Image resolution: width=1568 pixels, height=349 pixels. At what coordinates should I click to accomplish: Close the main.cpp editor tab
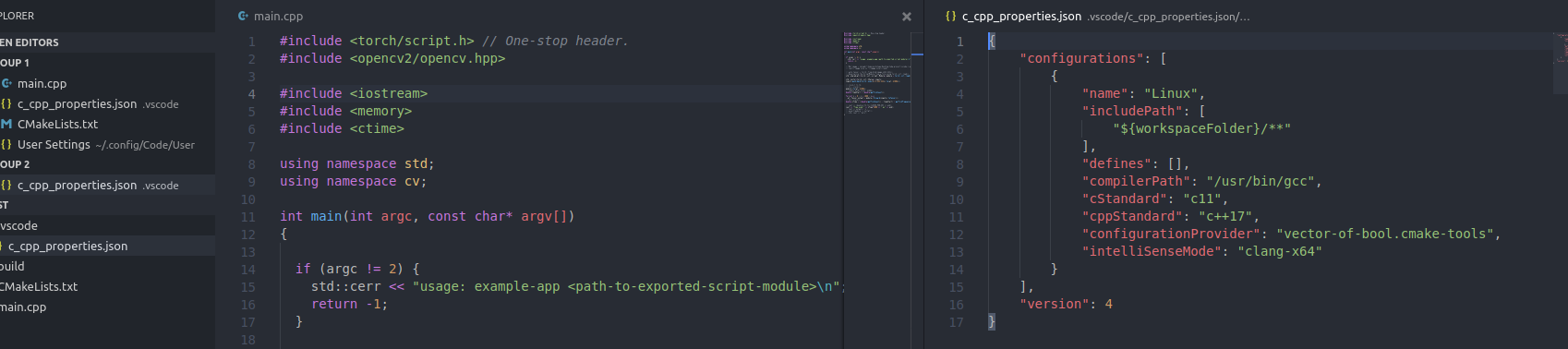click(x=906, y=17)
